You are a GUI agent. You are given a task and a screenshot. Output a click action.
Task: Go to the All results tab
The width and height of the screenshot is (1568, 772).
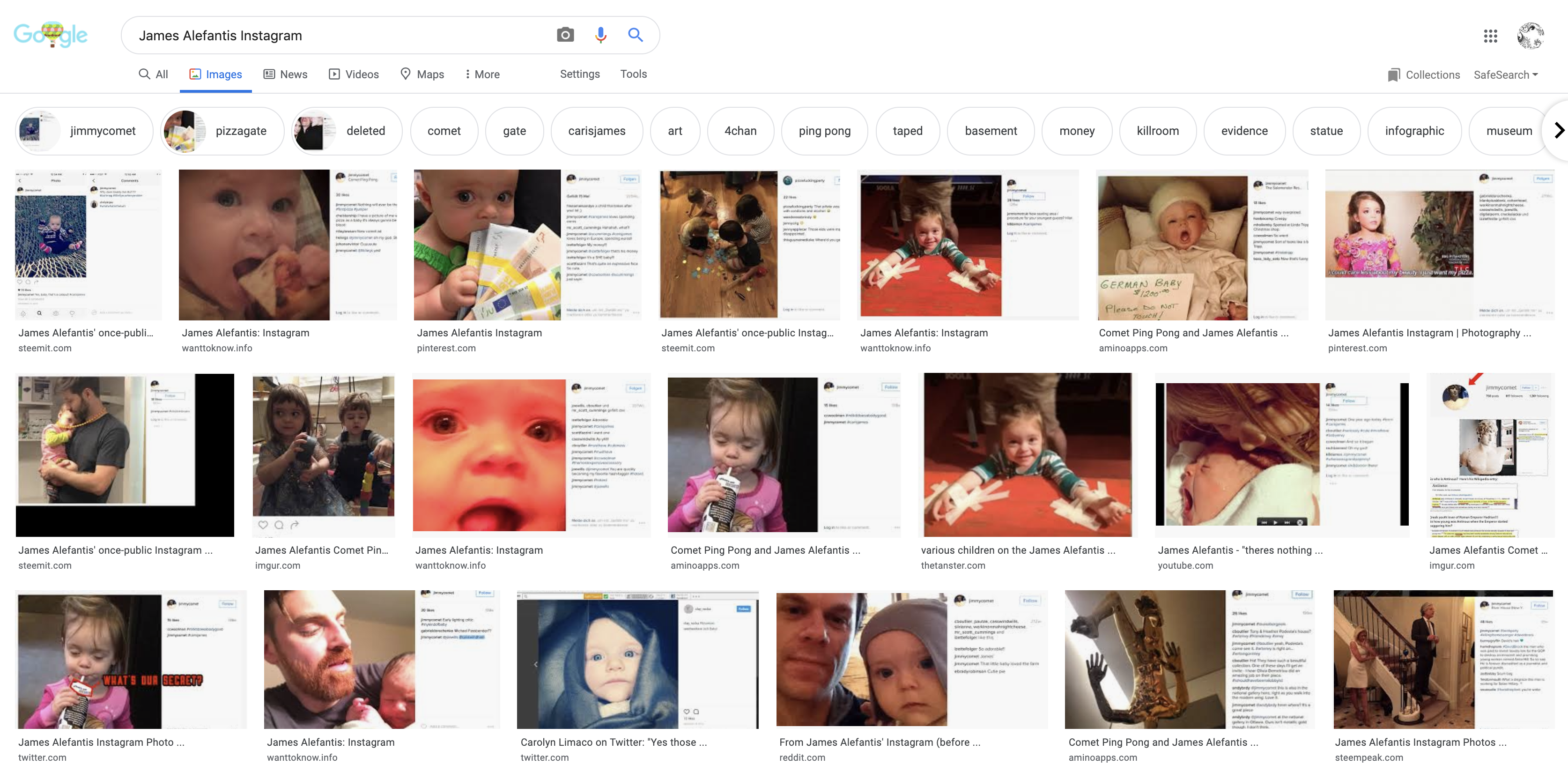[x=154, y=74]
